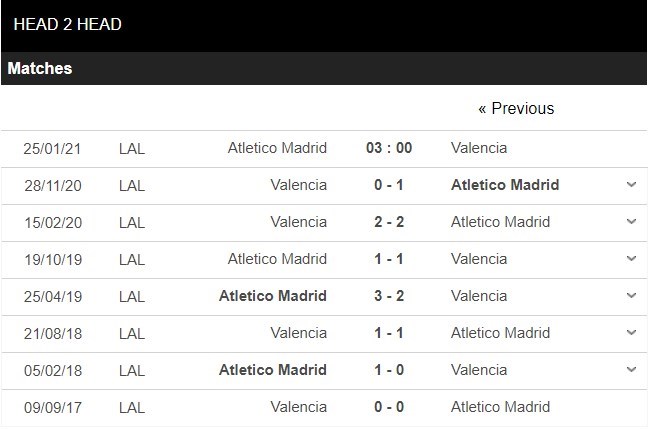Go to « Previous matches
Image resolution: width=649 pixels, height=429 pixels.
(x=515, y=108)
